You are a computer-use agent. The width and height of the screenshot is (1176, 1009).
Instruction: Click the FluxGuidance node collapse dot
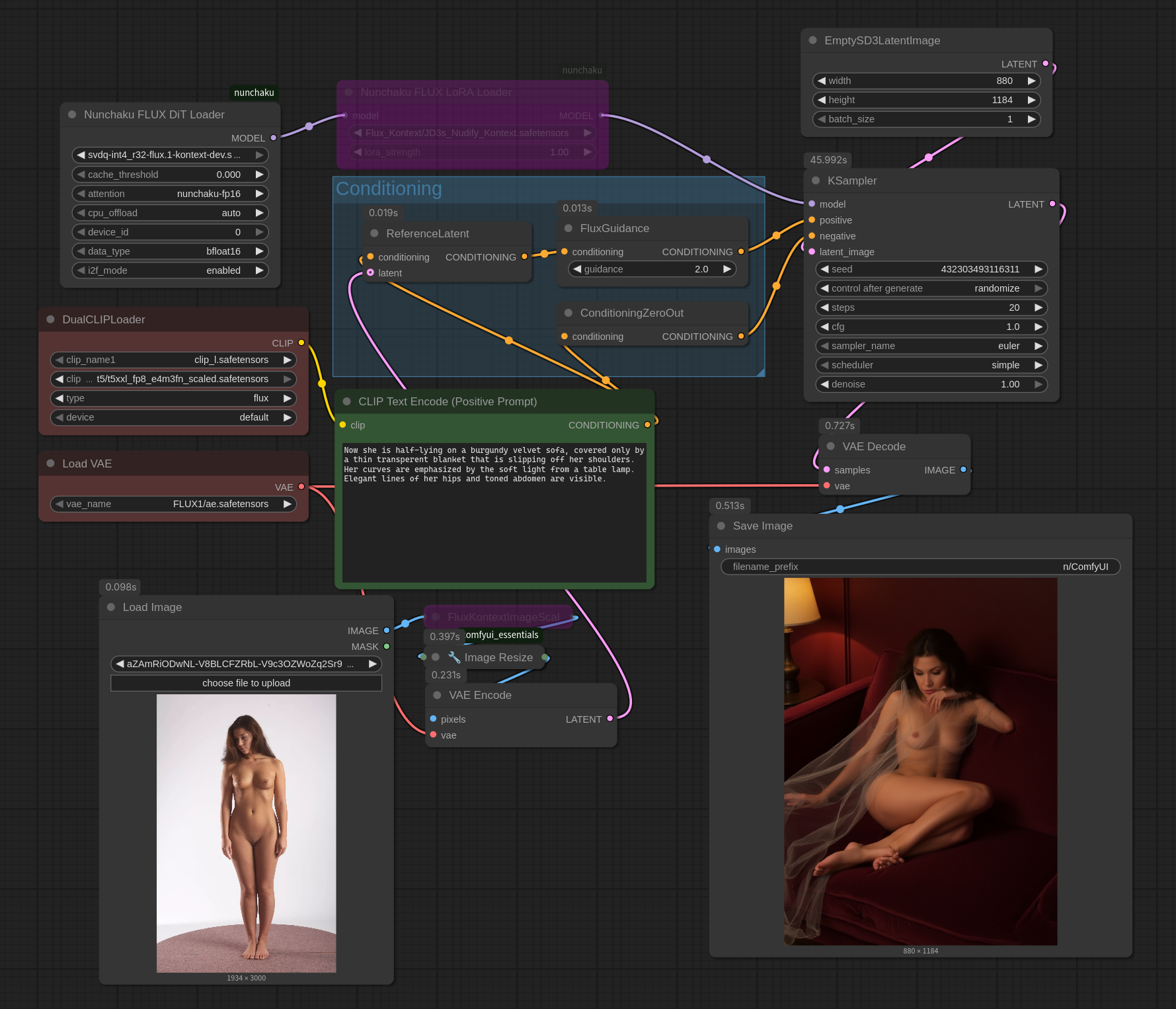[x=568, y=228]
